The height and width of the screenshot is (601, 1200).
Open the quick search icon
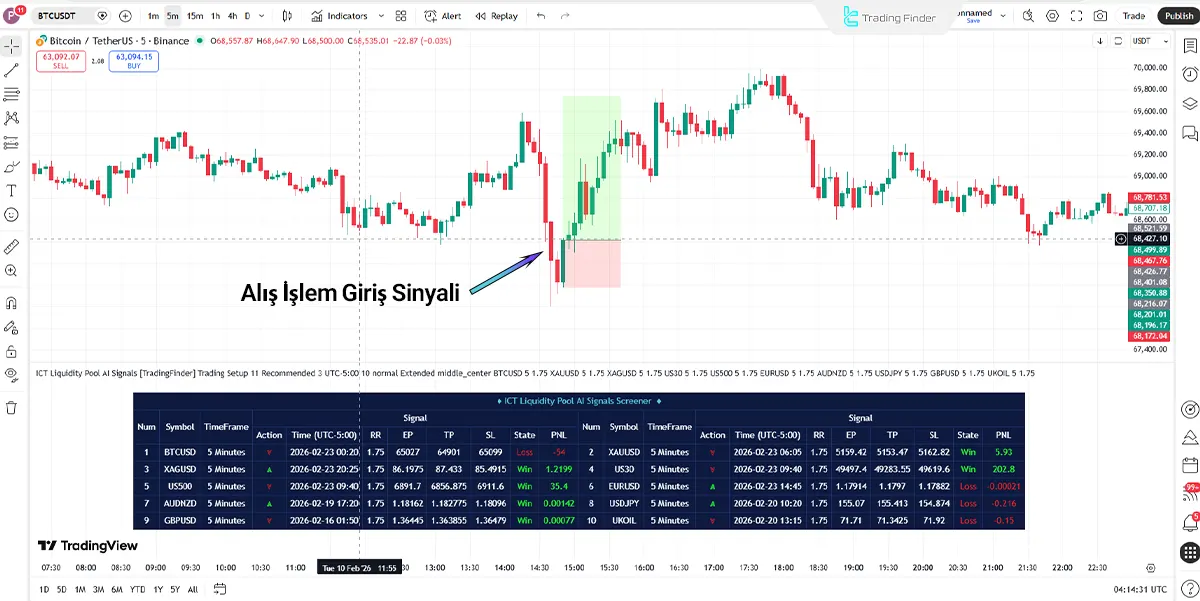(1029, 16)
